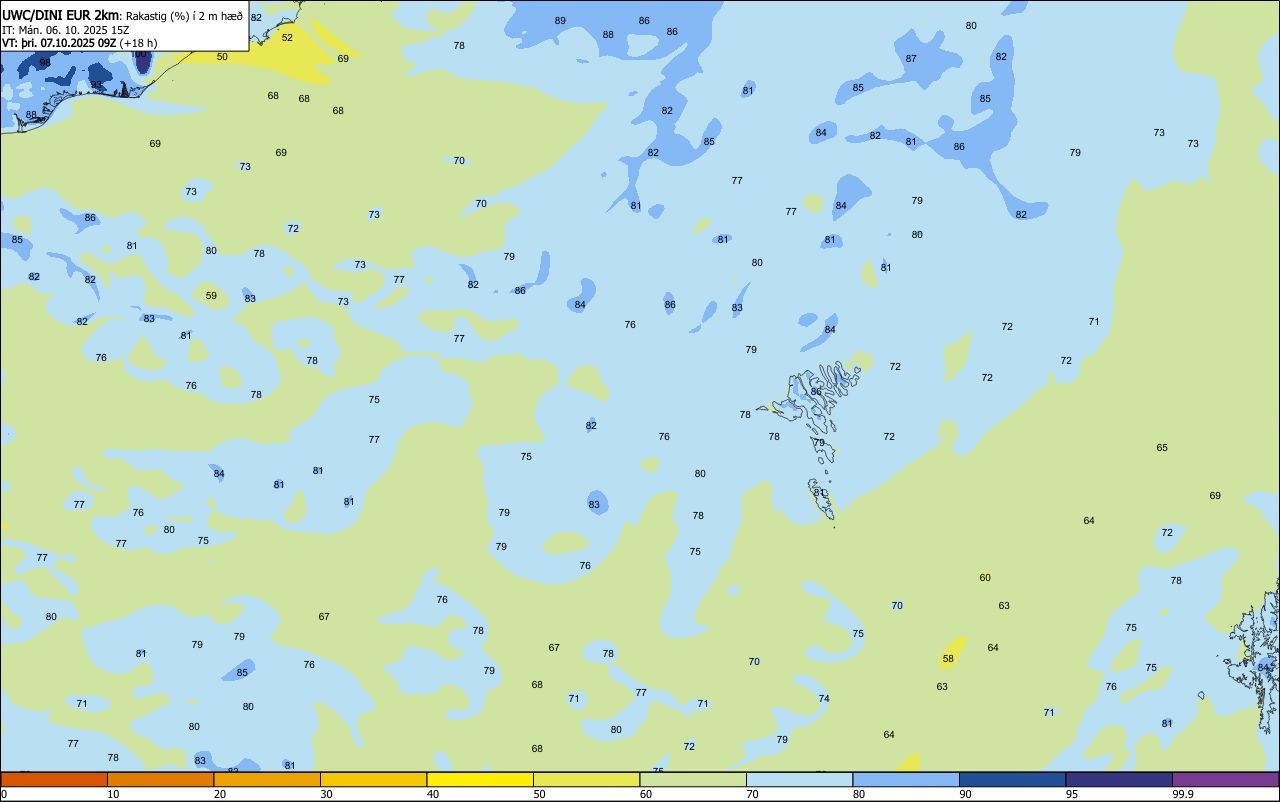
Task: Click the 90 legend scale label
Action: pyautogui.click(x=966, y=794)
